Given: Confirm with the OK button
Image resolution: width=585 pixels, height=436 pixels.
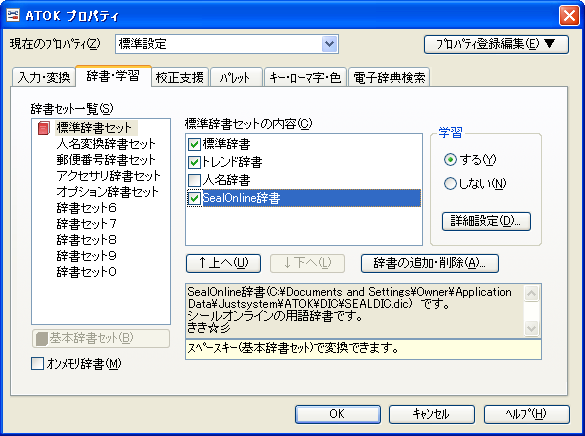Looking at the screenshot, I should coord(338,414).
